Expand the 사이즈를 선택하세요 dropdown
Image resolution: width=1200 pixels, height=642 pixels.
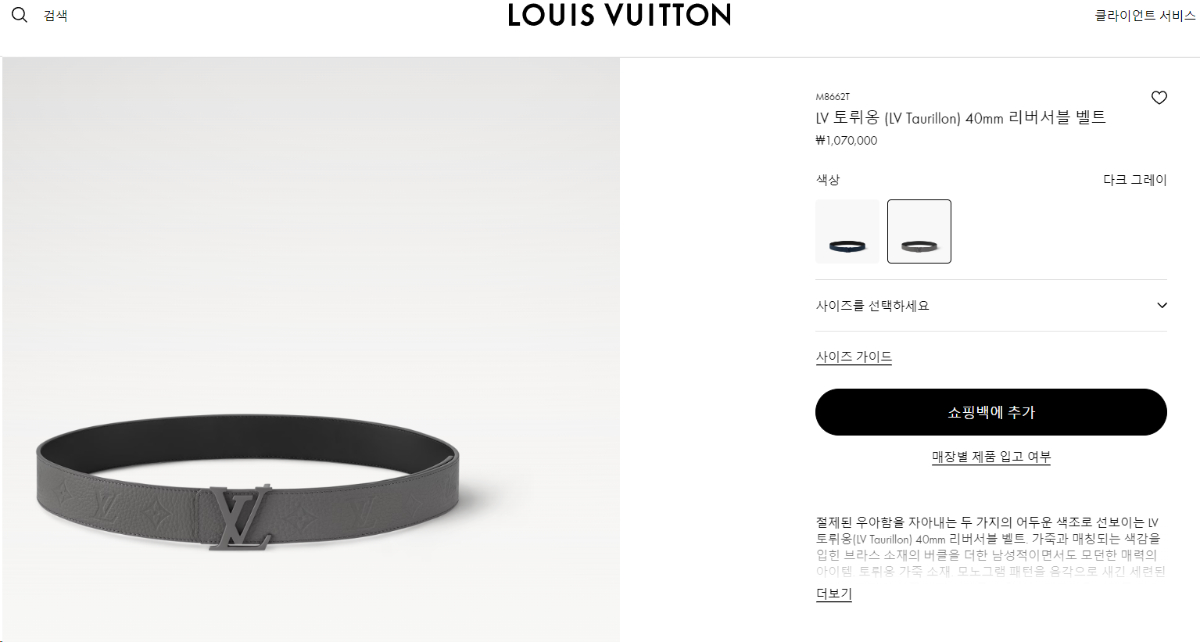991,306
